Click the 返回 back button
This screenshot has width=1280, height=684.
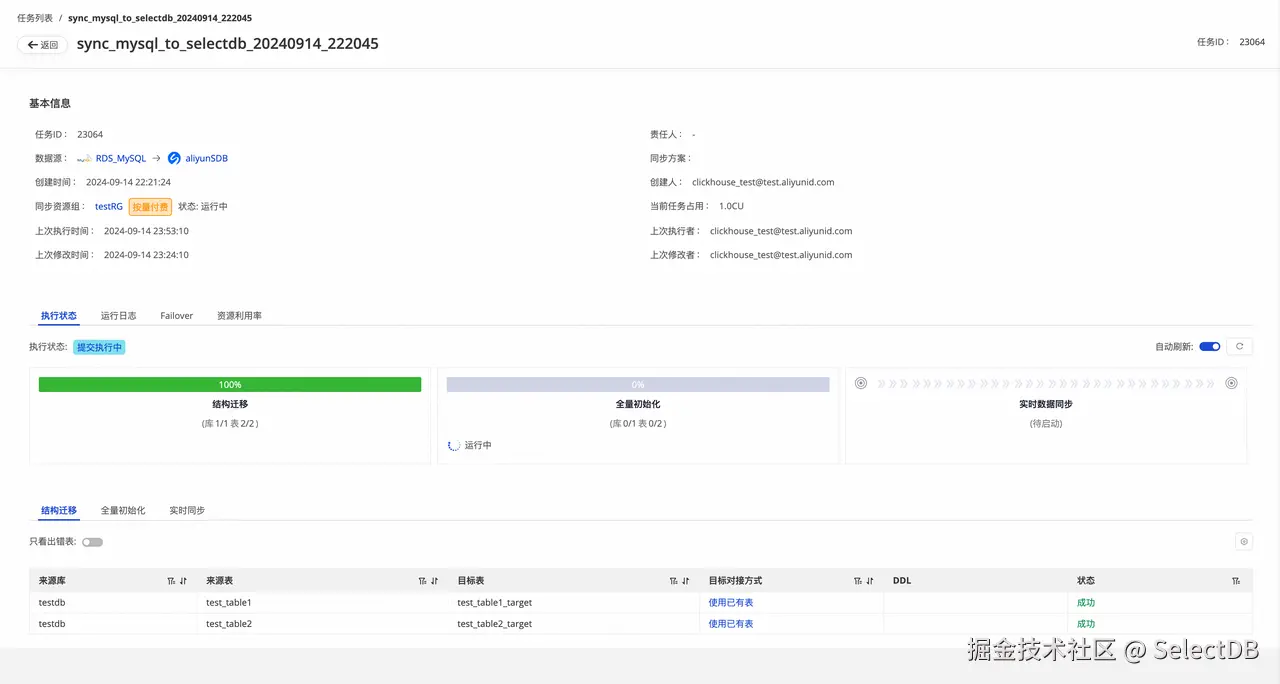tap(43, 45)
